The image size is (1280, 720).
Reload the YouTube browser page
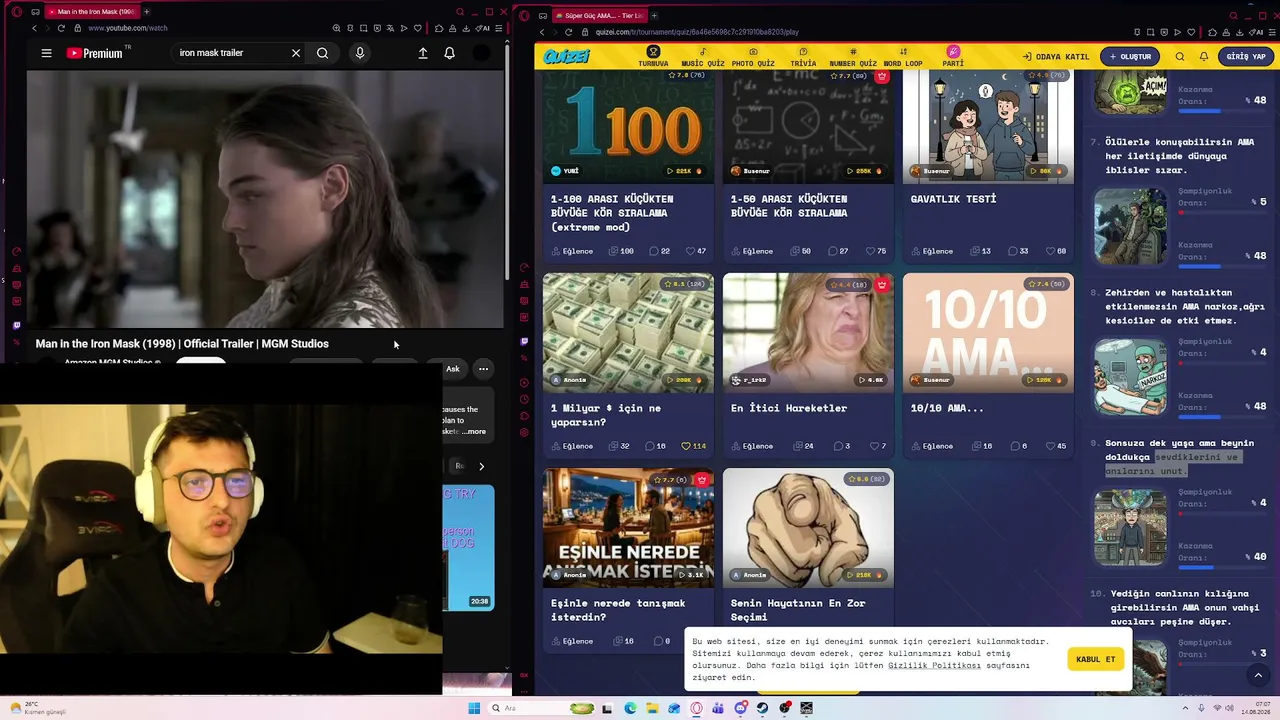pyautogui.click(x=61, y=28)
